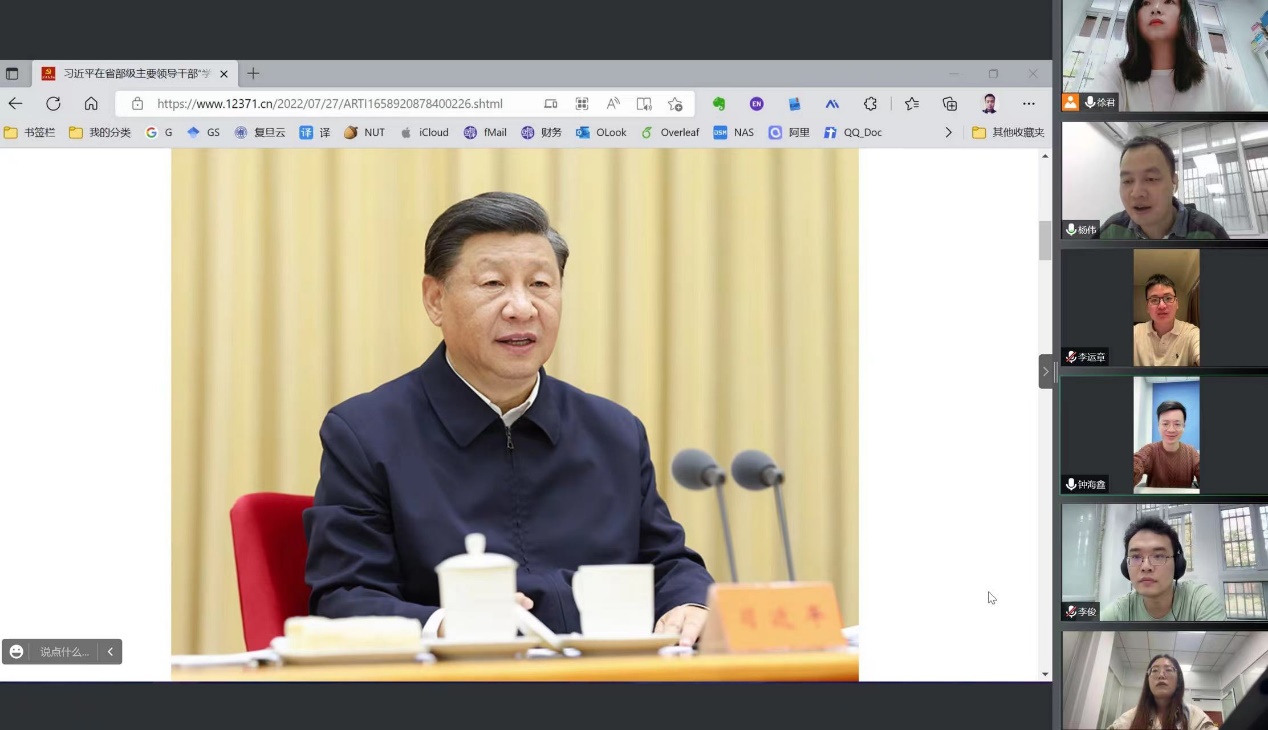Click the page vertical scrollbar thumb
The height and width of the screenshot is (730, 1268).
tap(1045, 241)
